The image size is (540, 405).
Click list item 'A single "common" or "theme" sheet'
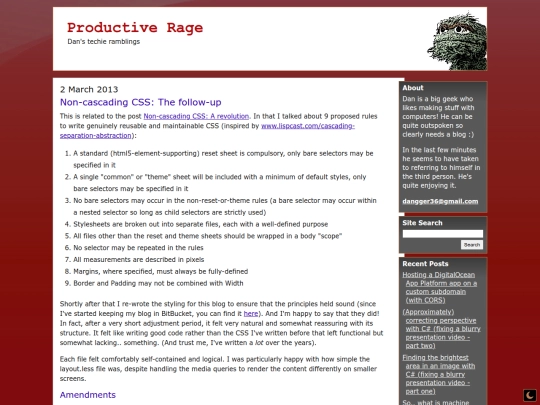click(x=220, y=183)
